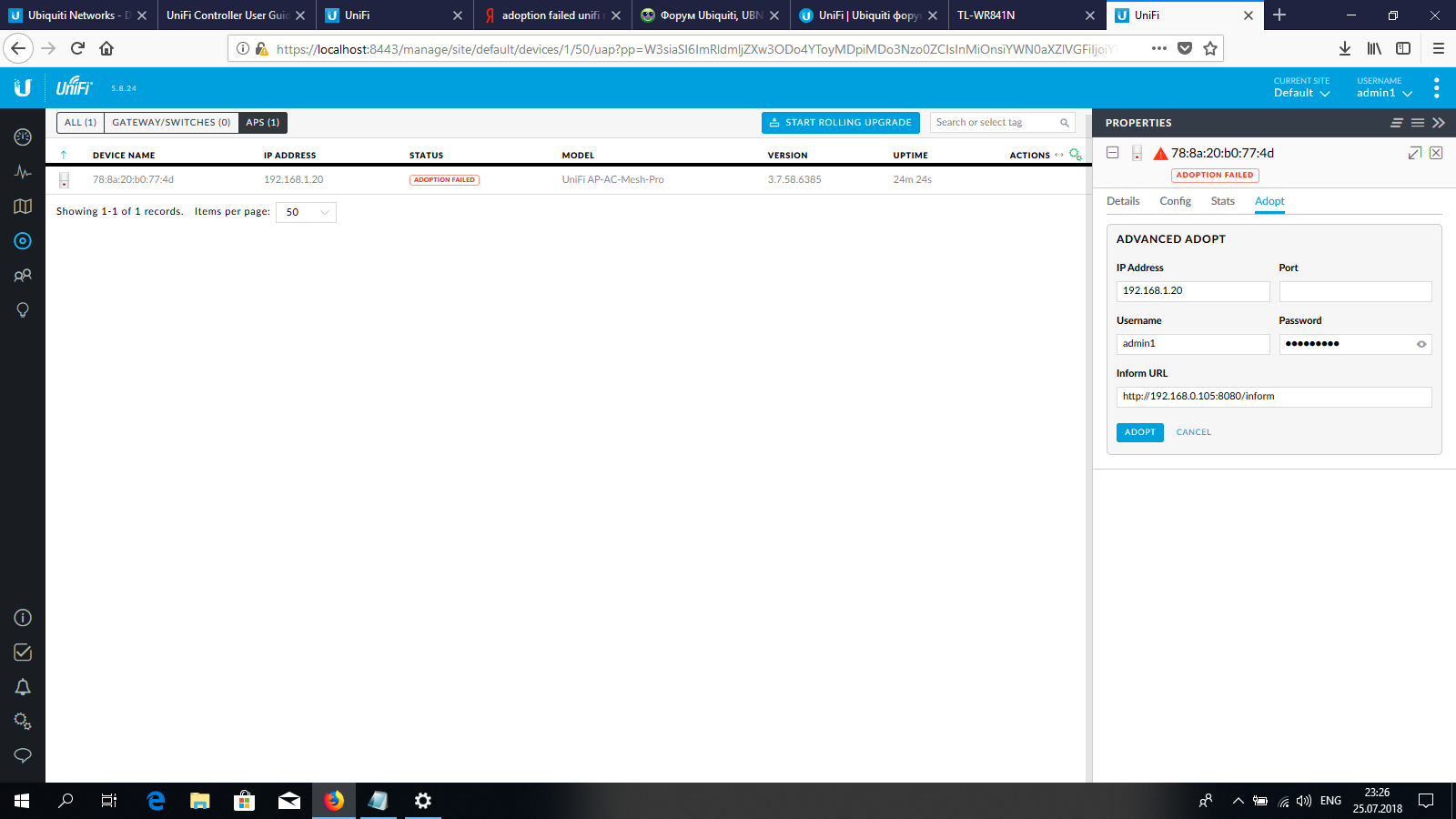Click CANCEL in Advanced Adopt
This screenshot has width=1456, height=819.
pos(1193,432)
